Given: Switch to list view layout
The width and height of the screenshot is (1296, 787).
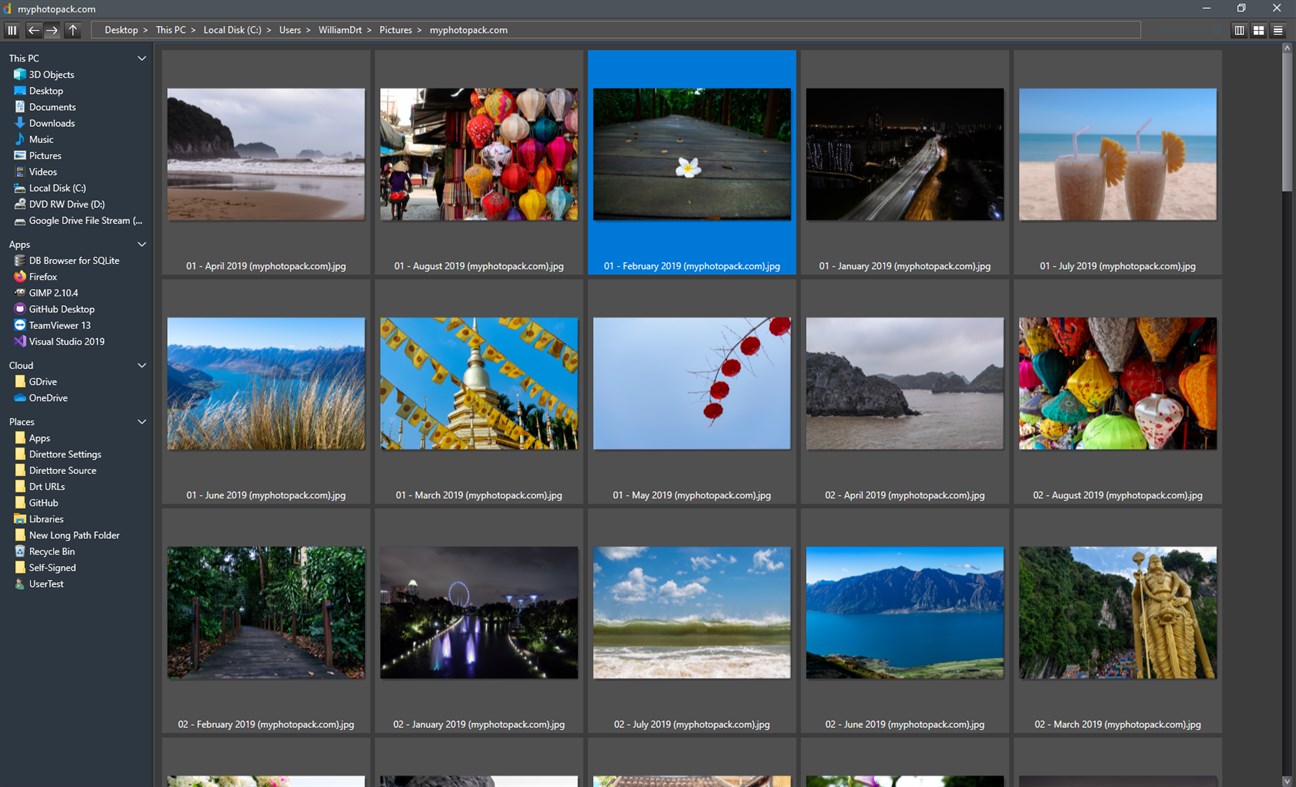Looking at the screenshot, I should coord(1278,30).
